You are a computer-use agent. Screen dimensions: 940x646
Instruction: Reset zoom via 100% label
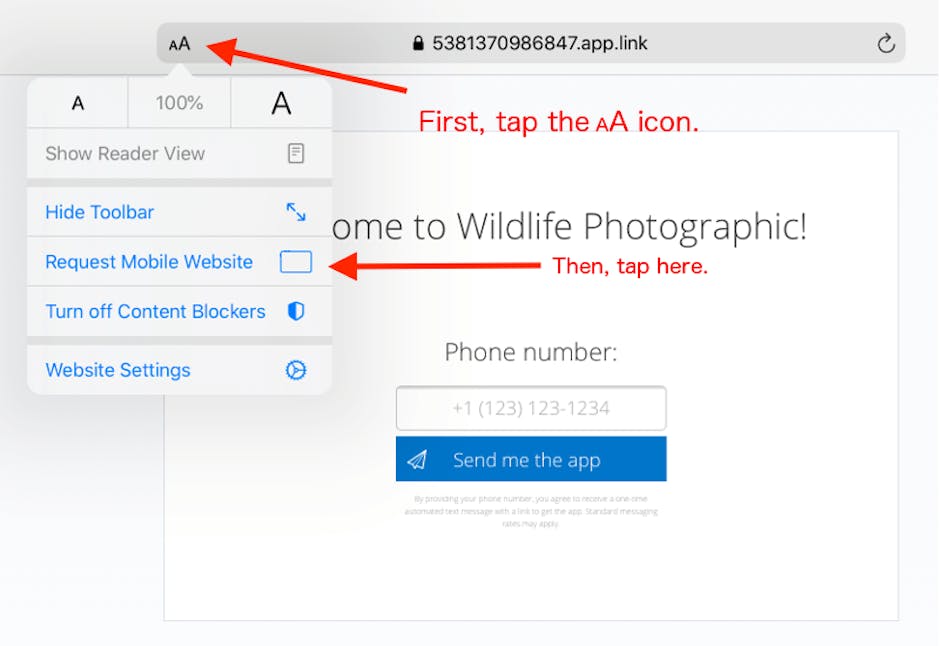tap(179, 103)
